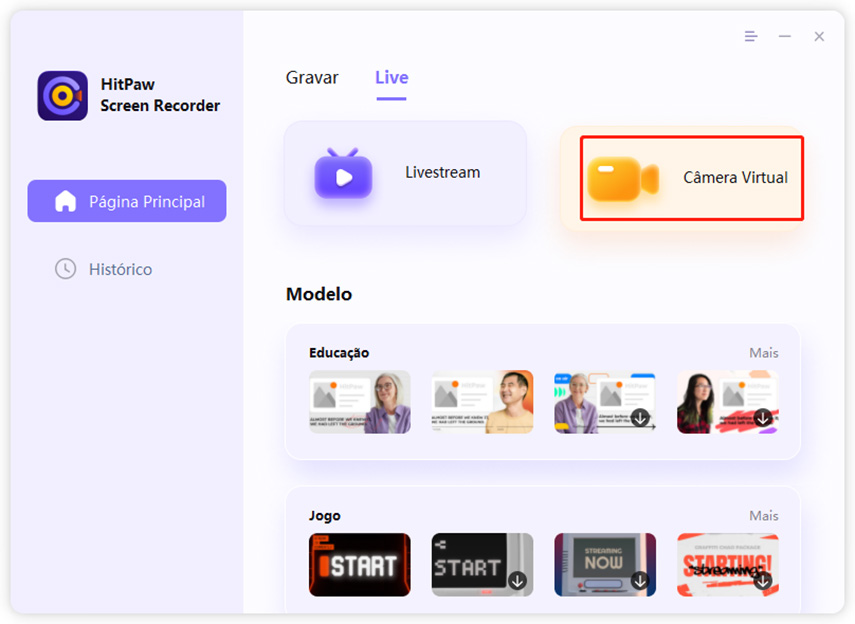Open the Livestream card
The width and height of the screenshot is (855, 624).
click(x=405, y=174)
